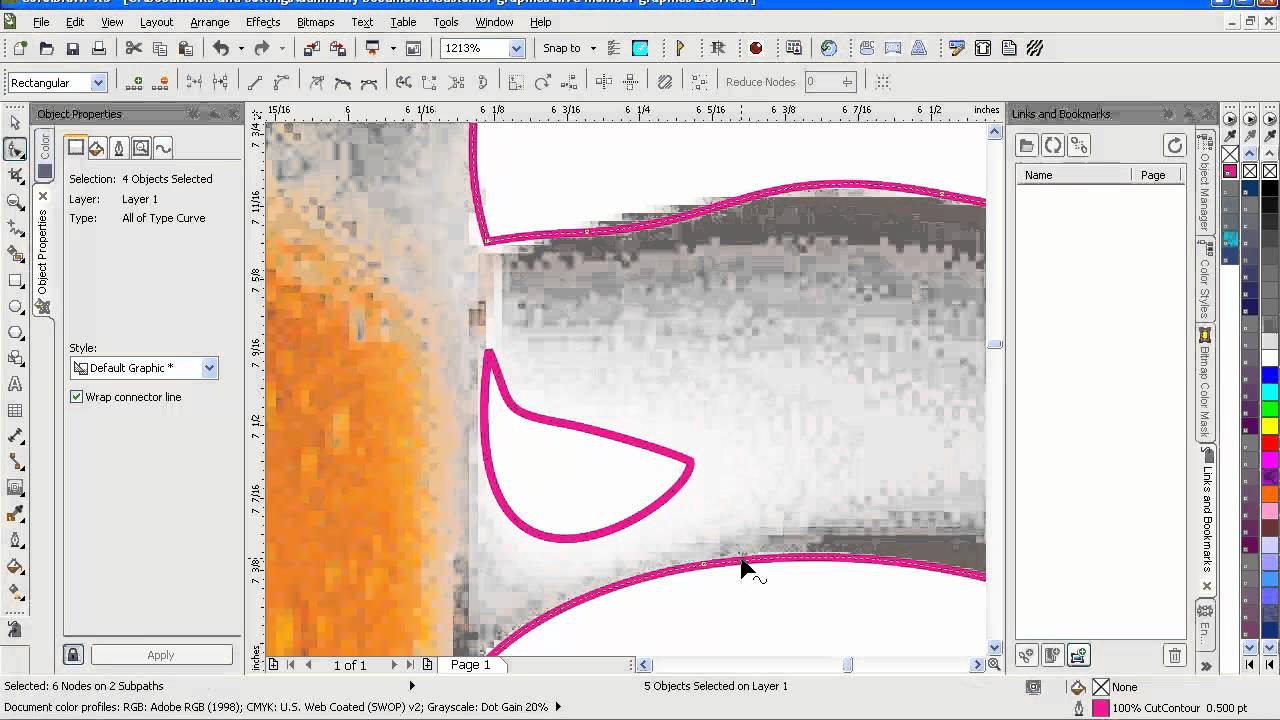
Task: Select the Crop tool in toolbox
Action: [15, 175]
